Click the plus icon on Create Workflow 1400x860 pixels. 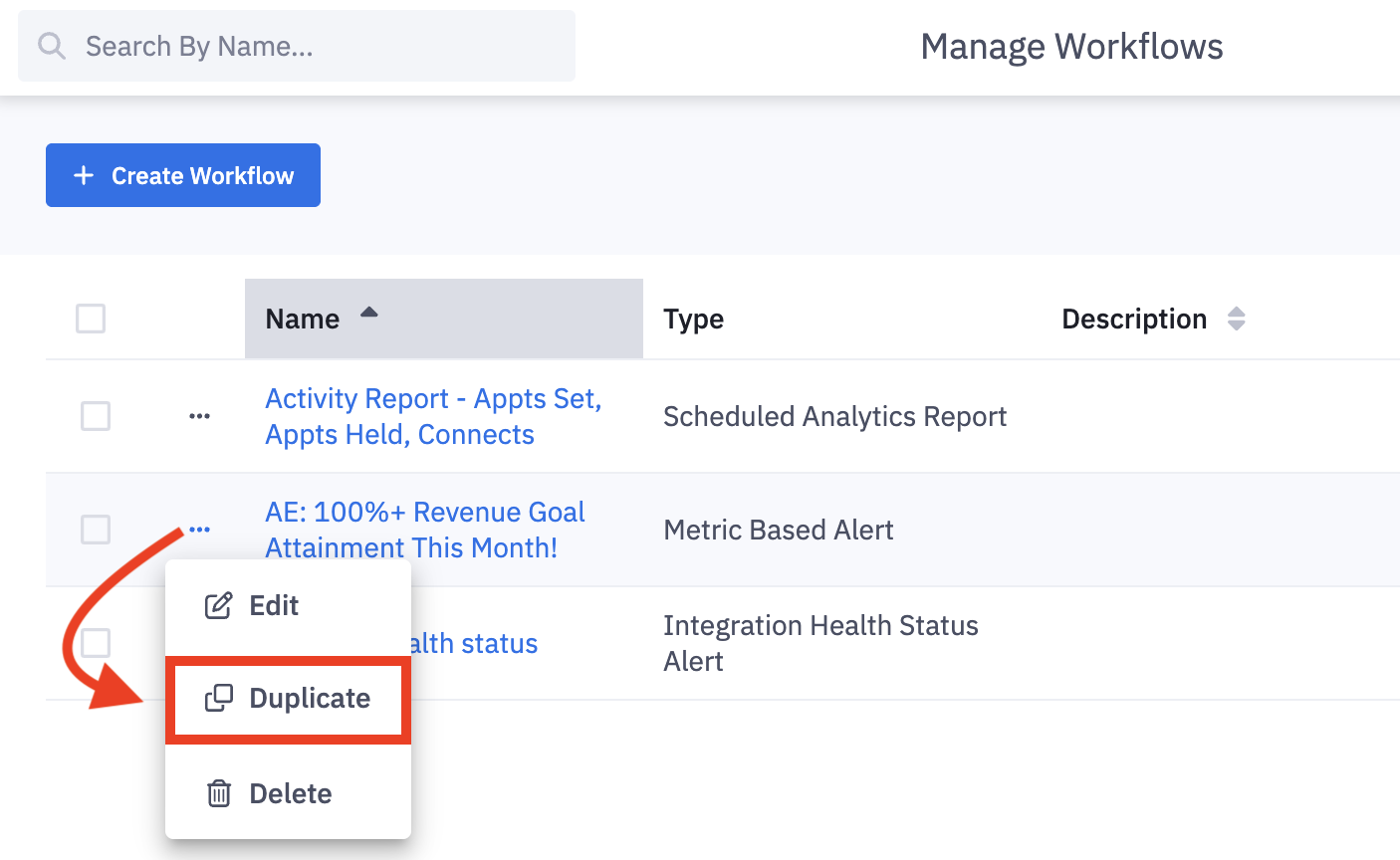point(84,175)
